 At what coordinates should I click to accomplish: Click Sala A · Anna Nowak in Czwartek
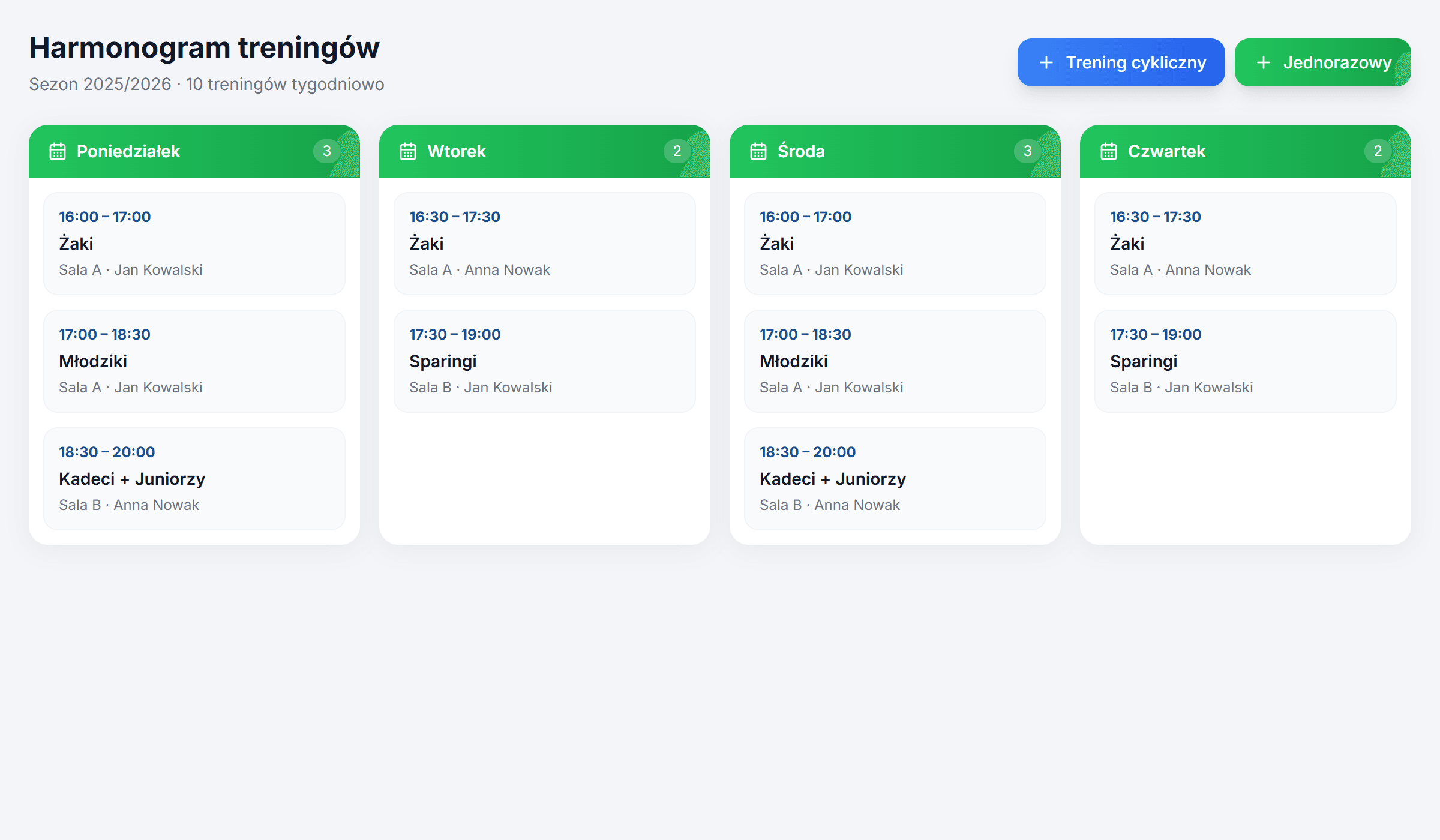click(x=1180, y=270)
